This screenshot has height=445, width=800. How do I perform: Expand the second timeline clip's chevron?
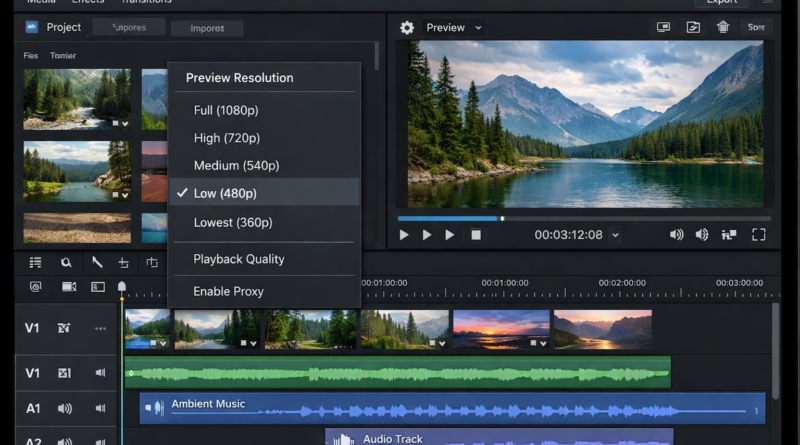[x=253, y=343]
